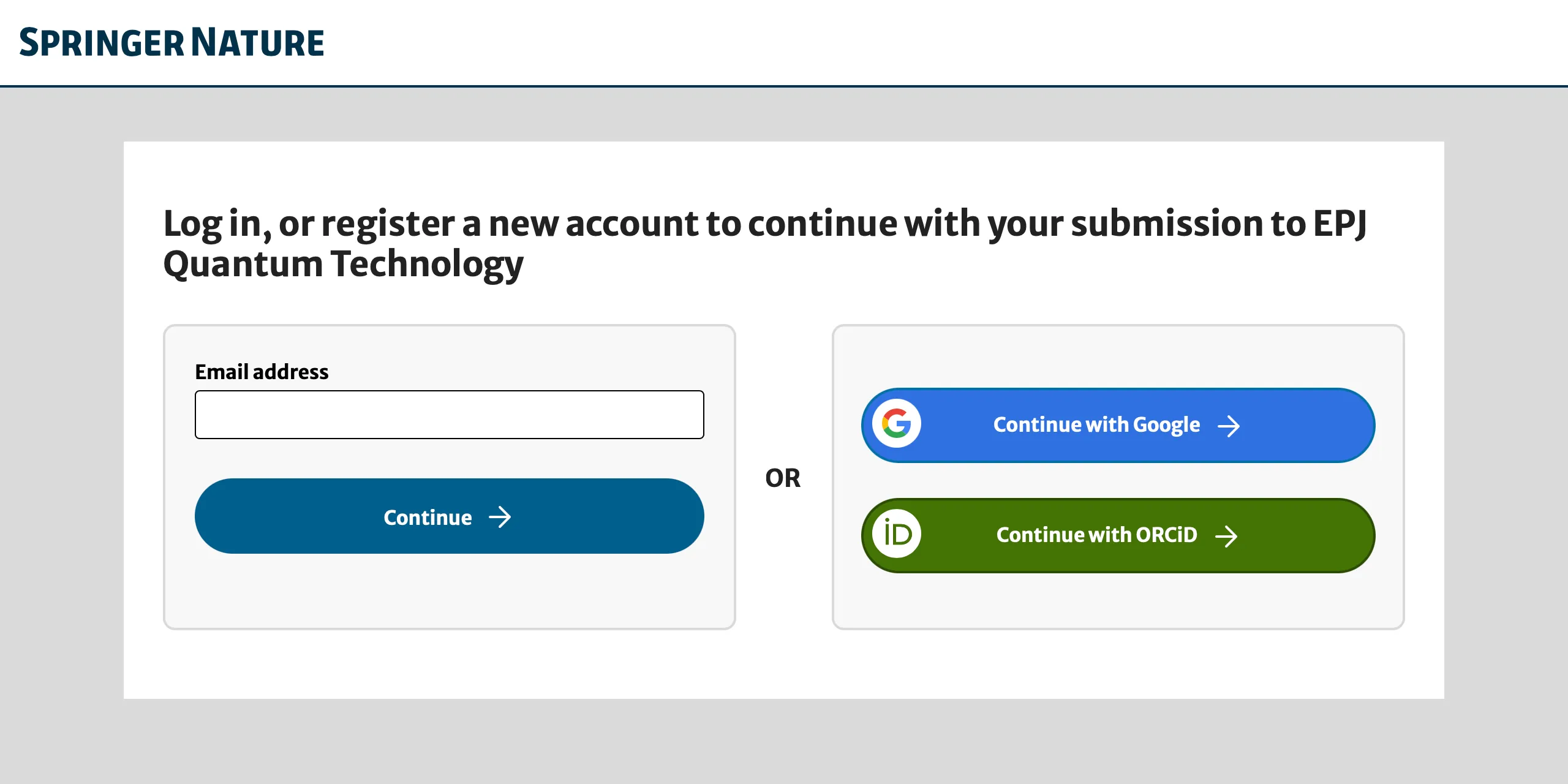The height and width of the screenshot is (784, 1568).
Task: Sign in using Continue with Google
Action: pyautogui.click(x=1117, y=425)
